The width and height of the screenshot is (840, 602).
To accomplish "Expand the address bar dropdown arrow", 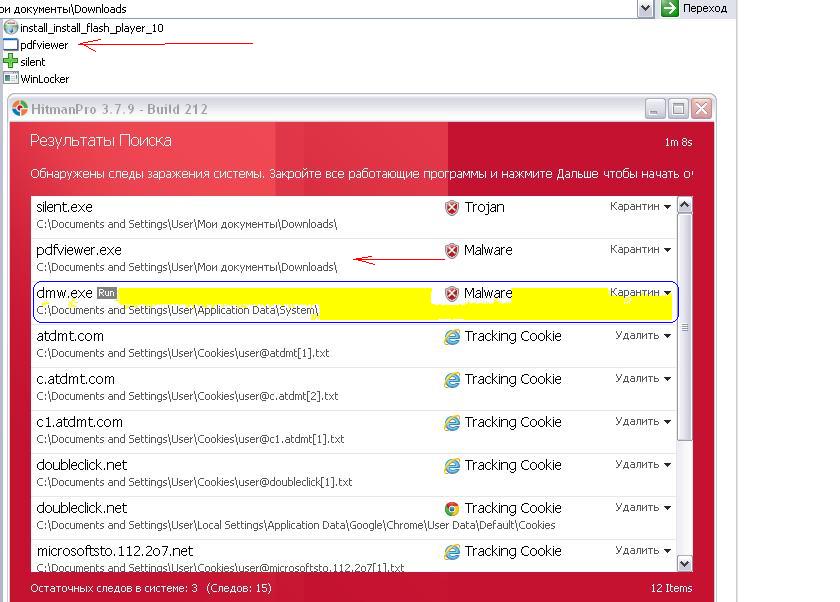I will 646,9.
